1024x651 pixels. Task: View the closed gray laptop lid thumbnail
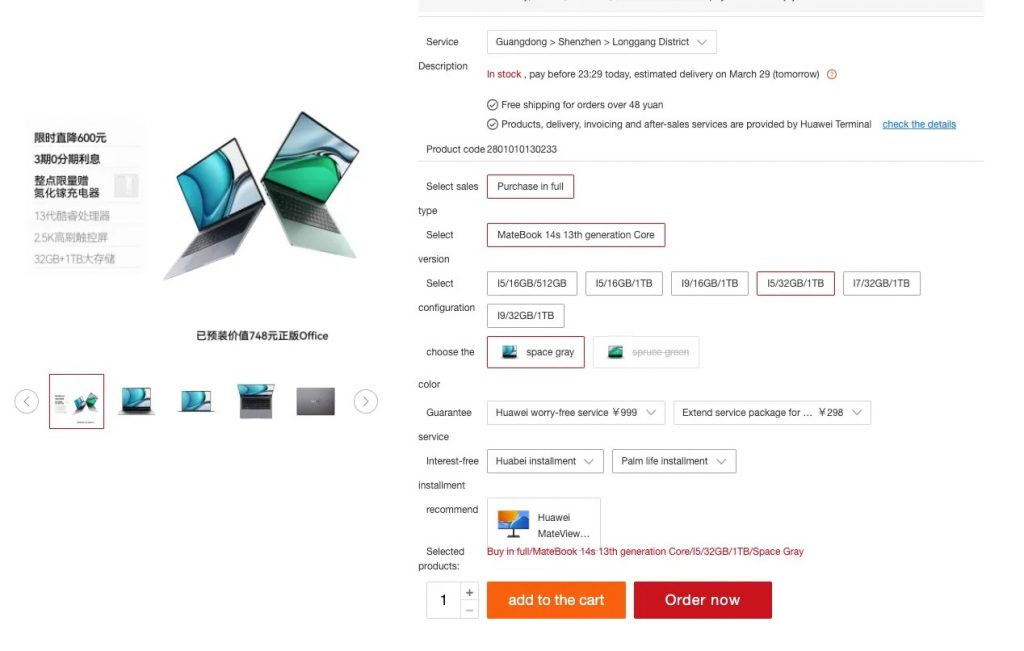(x=315, y=401)
